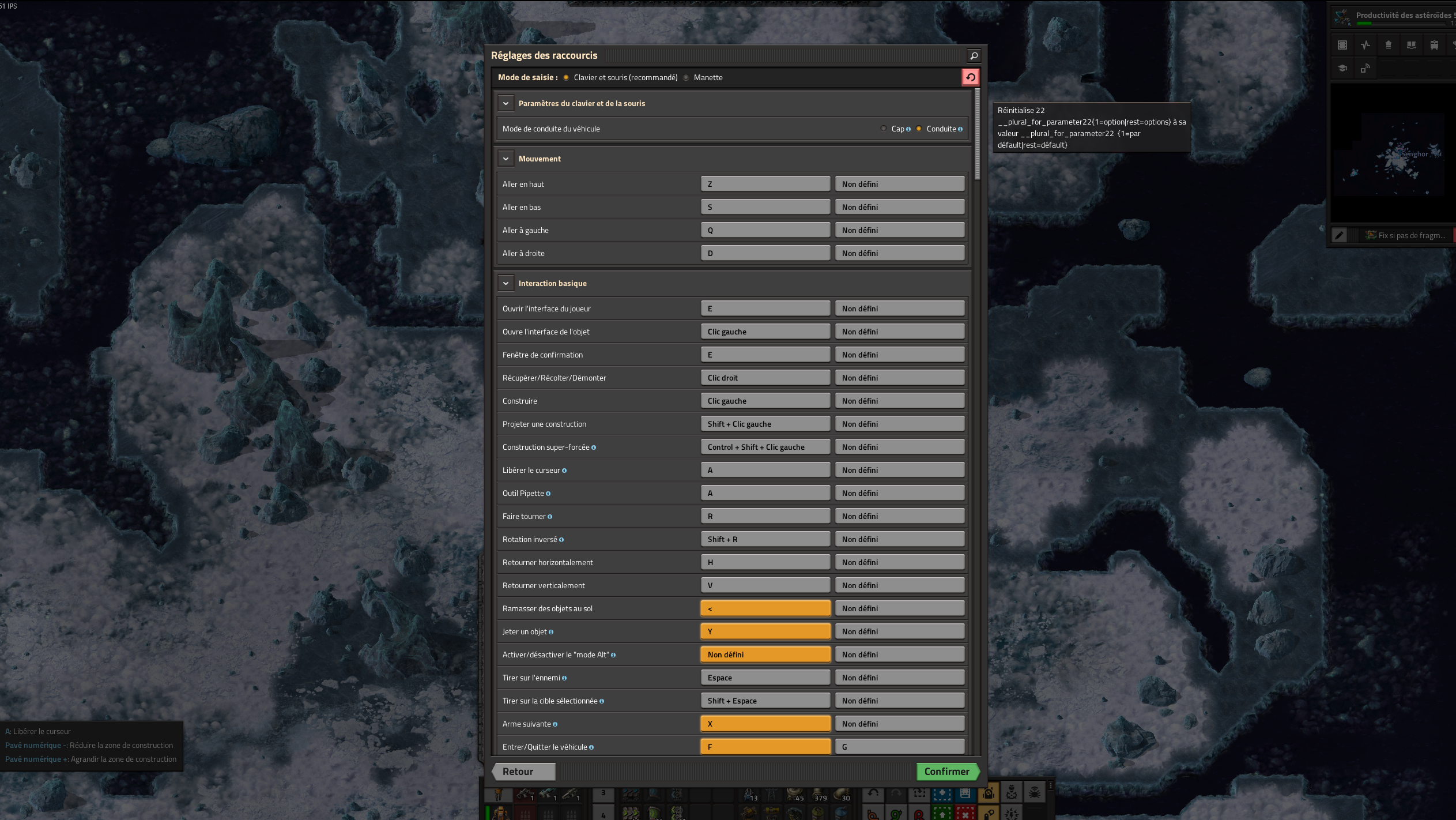The width and height of the screenshot is (1456, 820).
Task: Open the tips graduation-cap icon
Action: (x=1342, y=69)
